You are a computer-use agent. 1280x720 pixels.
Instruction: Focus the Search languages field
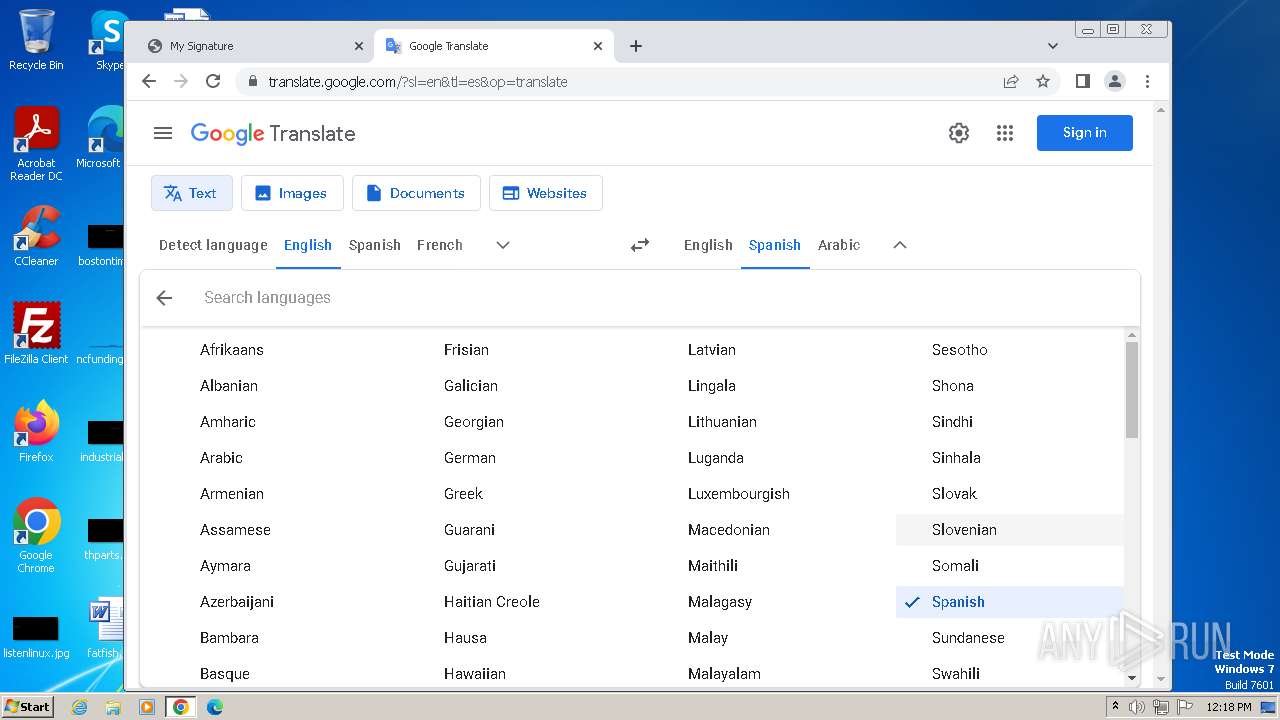pyautogui.click(x=660, y=298)
